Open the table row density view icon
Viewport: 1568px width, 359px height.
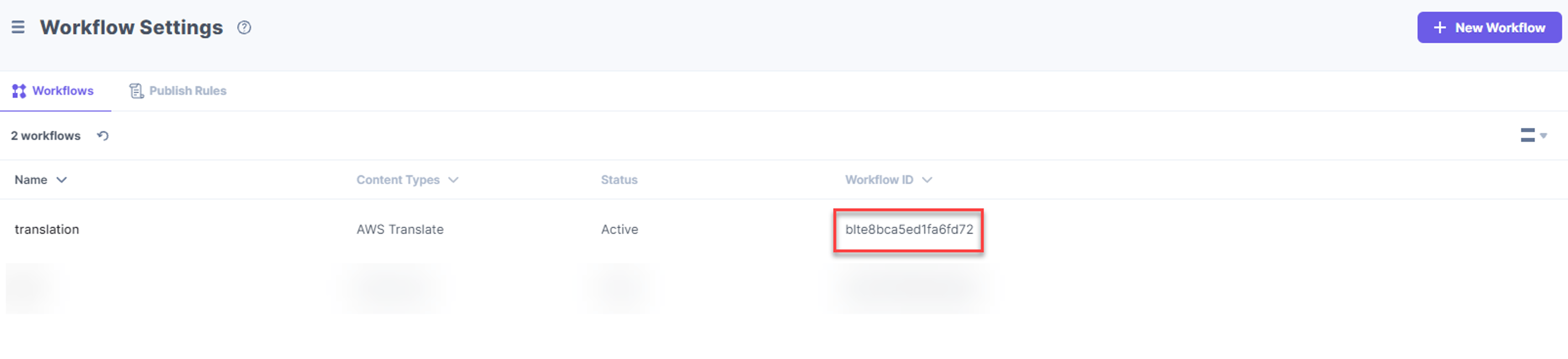(1527, 135)
